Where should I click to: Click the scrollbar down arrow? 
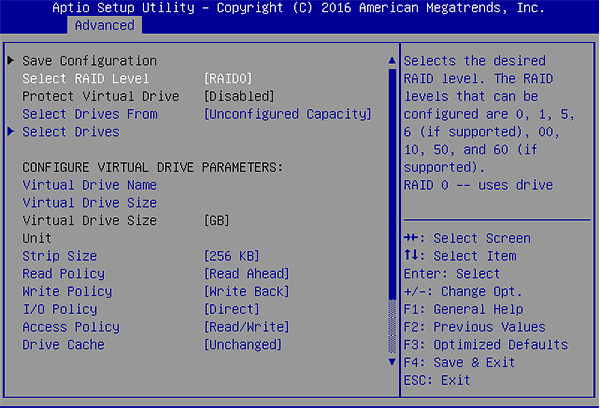pyautogui.click(x=391, y=361)
